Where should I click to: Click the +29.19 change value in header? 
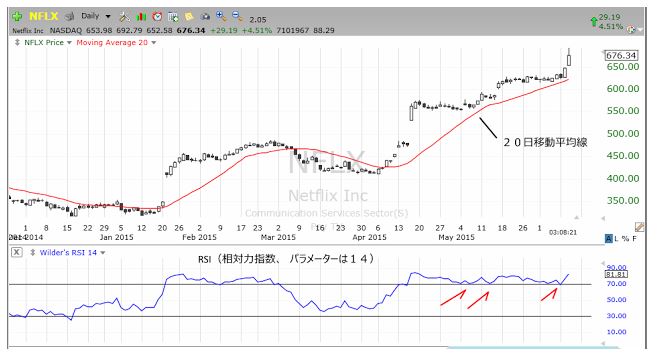tap(224, 31)
